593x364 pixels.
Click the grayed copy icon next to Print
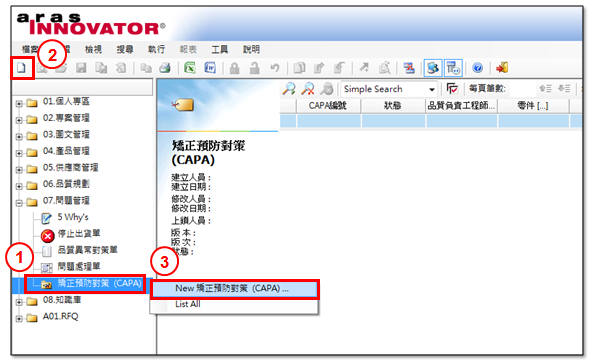pos(146,68)
